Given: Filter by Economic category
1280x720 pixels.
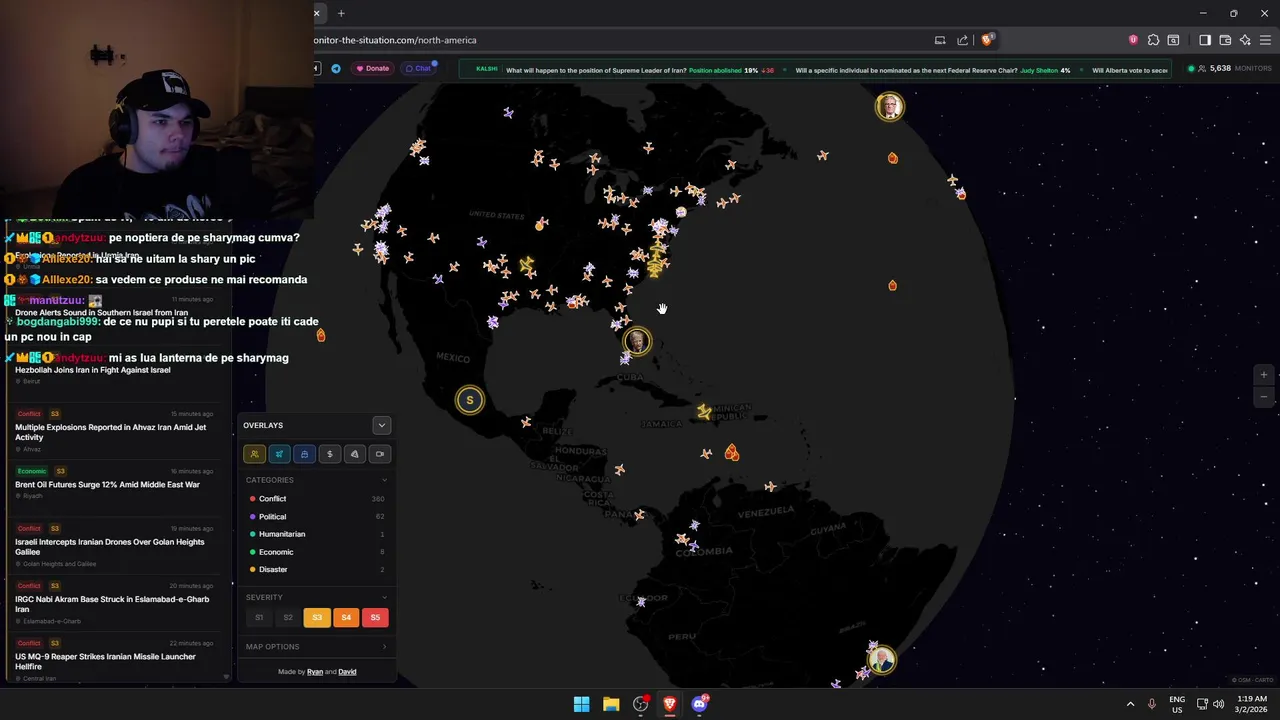Looking at the screenshot, I should click(x=316, y=552).
